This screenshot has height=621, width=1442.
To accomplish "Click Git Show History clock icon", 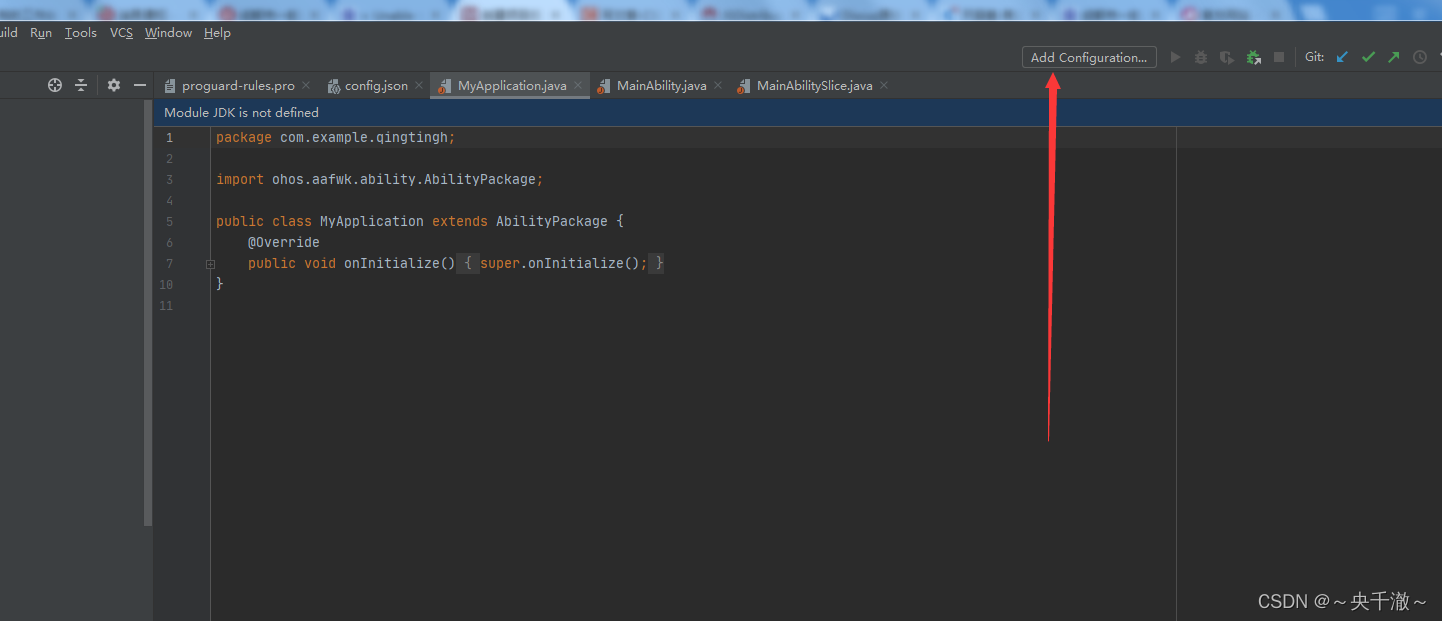I will pos(1420,57).
